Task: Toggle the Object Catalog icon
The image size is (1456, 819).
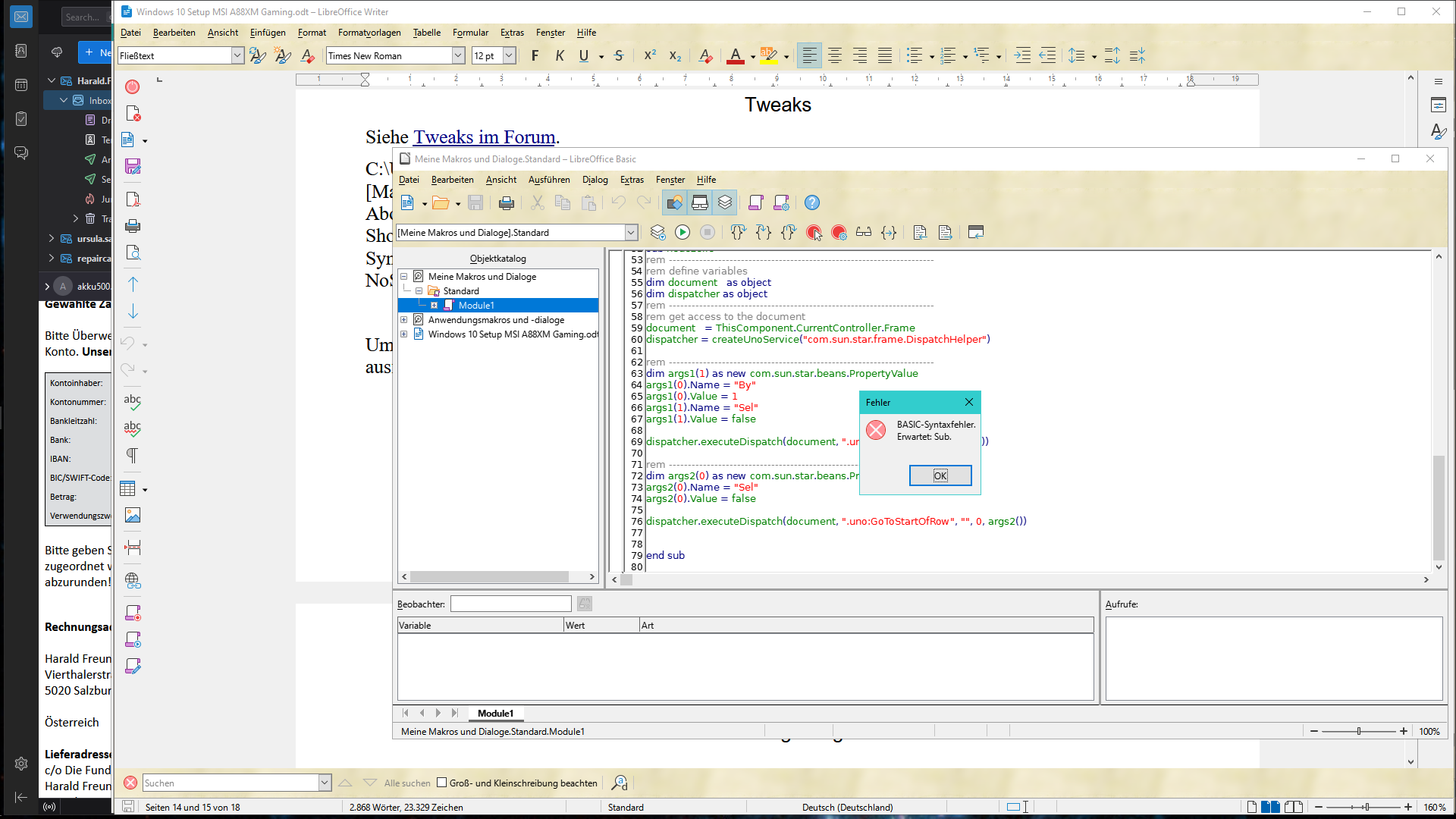Action: pyautogui.click(x=674, y=203)
